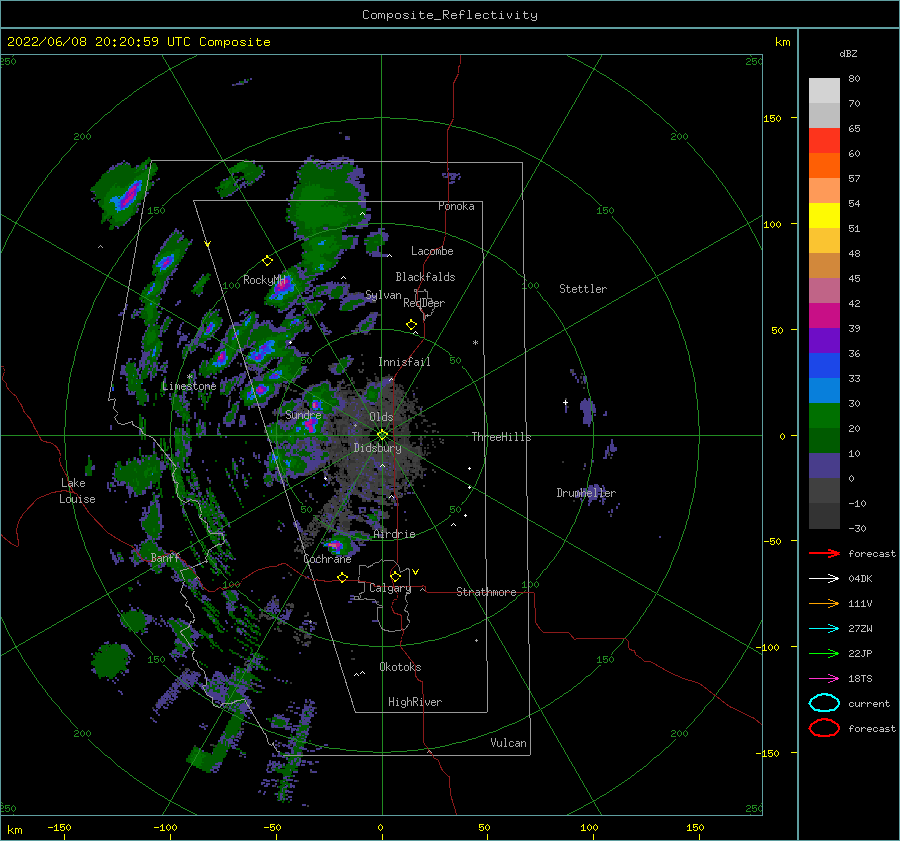Click the green 22JP arrow legend icon

824,653
